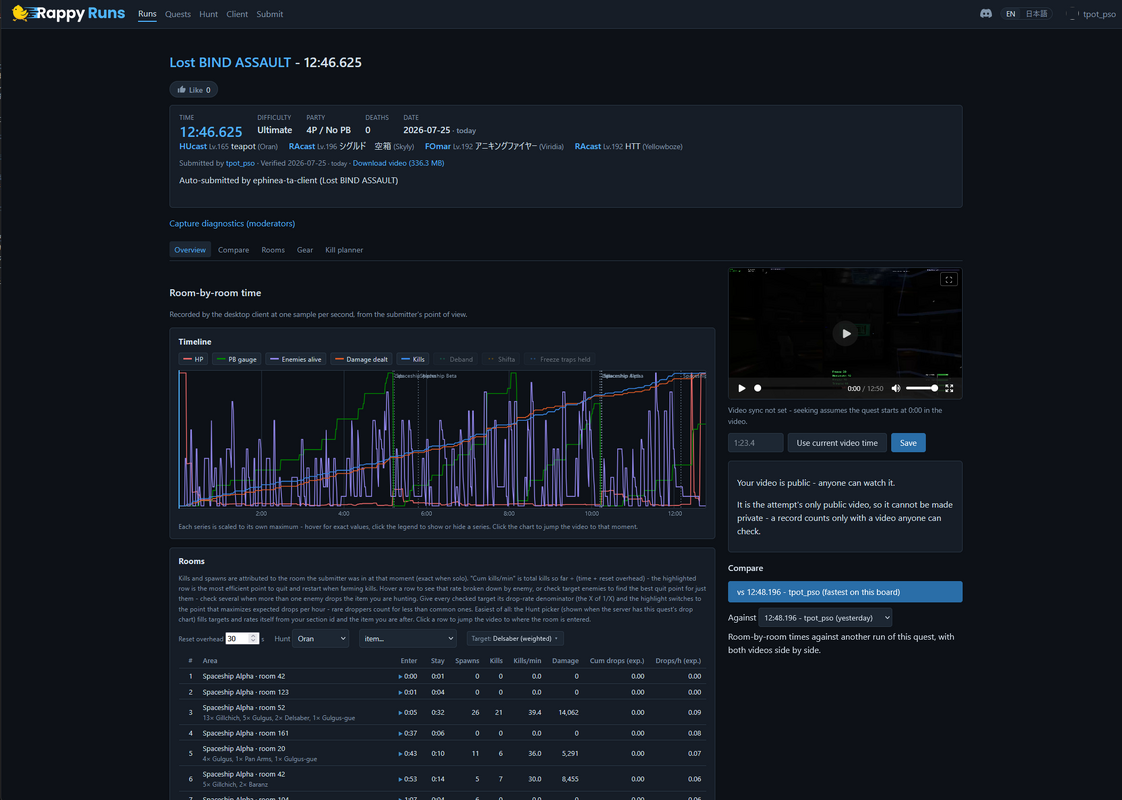Open the Hunt section ID dropdown (Oran)
1122x800 pixels.
click(321, 638)
